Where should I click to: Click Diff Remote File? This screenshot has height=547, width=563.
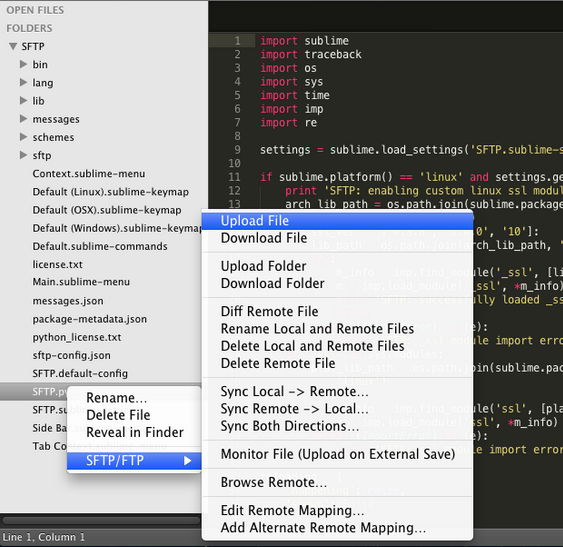point(338,311)
